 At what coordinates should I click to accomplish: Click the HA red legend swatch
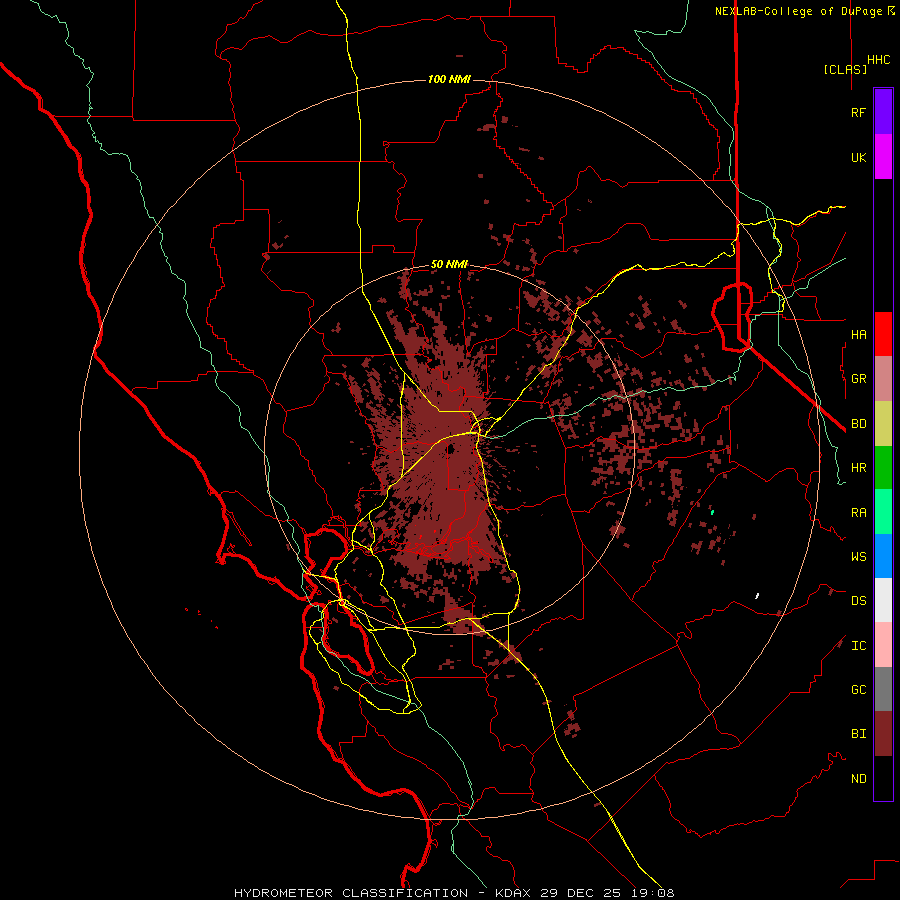(883, 334)
